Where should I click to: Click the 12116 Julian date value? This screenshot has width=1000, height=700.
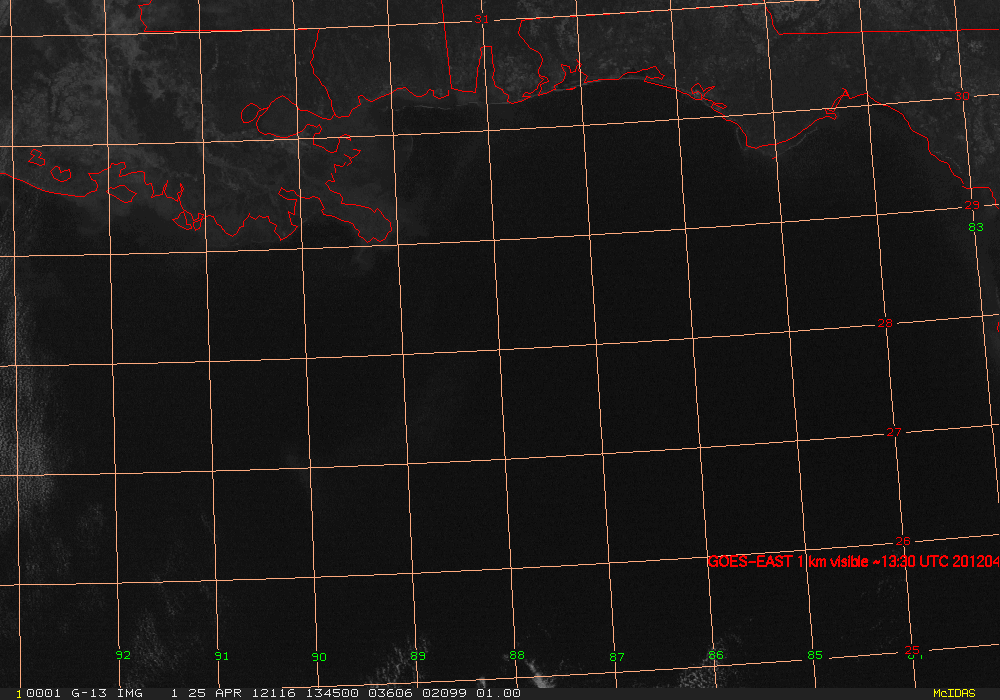coord(274,693)
